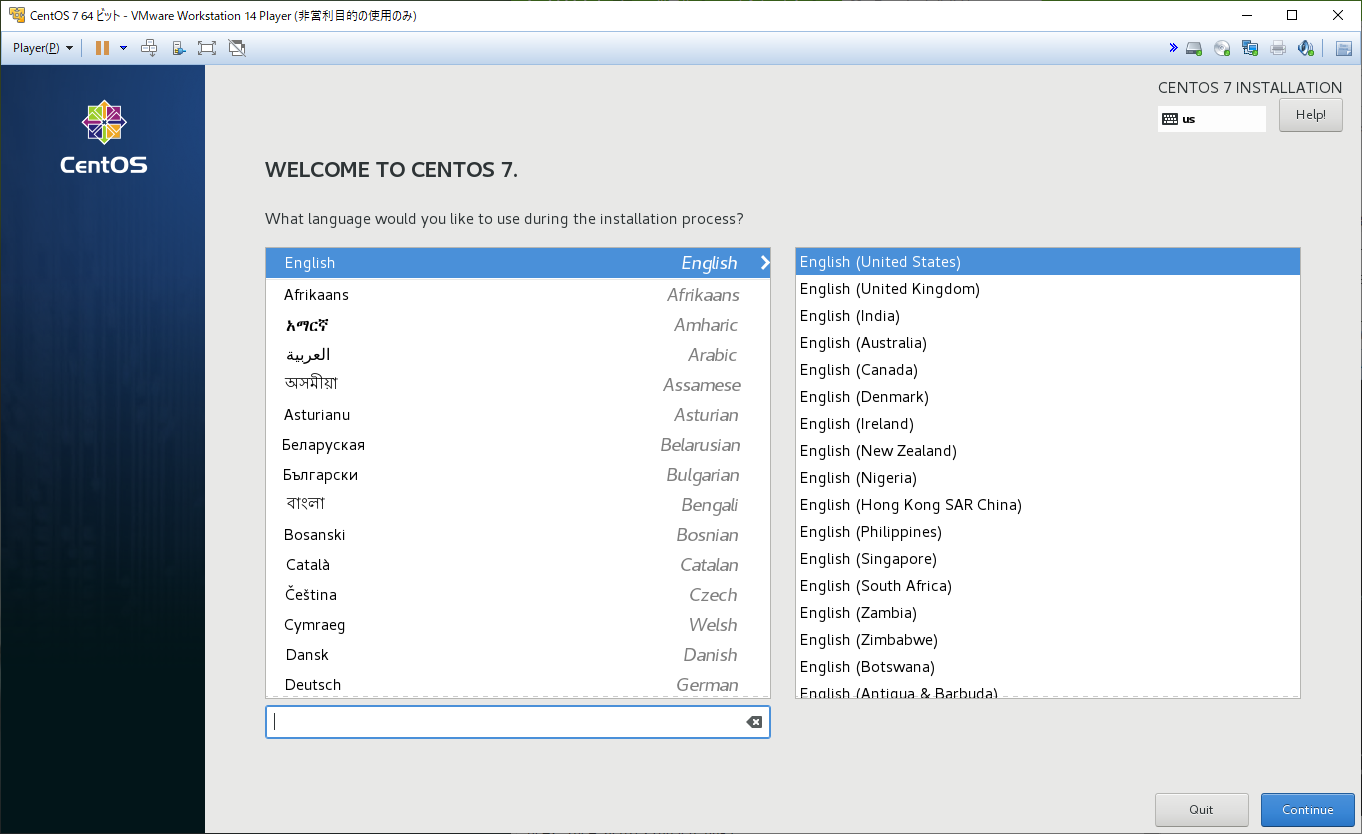Choose English (Nigeria) locale
Screen dimensions: 1362x834
(x=1048, y=478)
